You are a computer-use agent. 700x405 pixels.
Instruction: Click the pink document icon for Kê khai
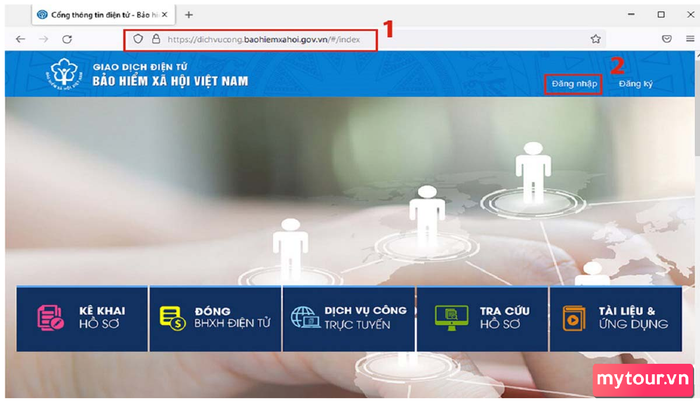point(50,317)
